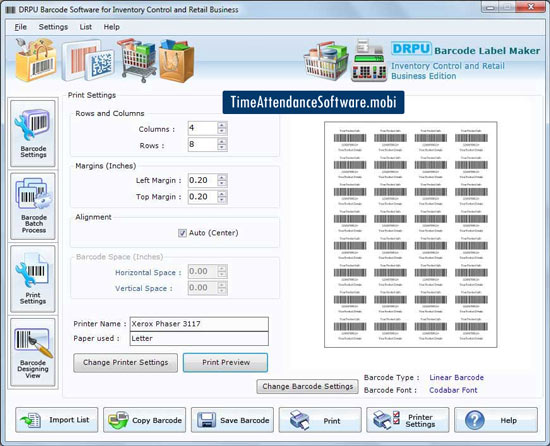Open the Settings menu
The image size is (550, 446).
coord(53,27)
